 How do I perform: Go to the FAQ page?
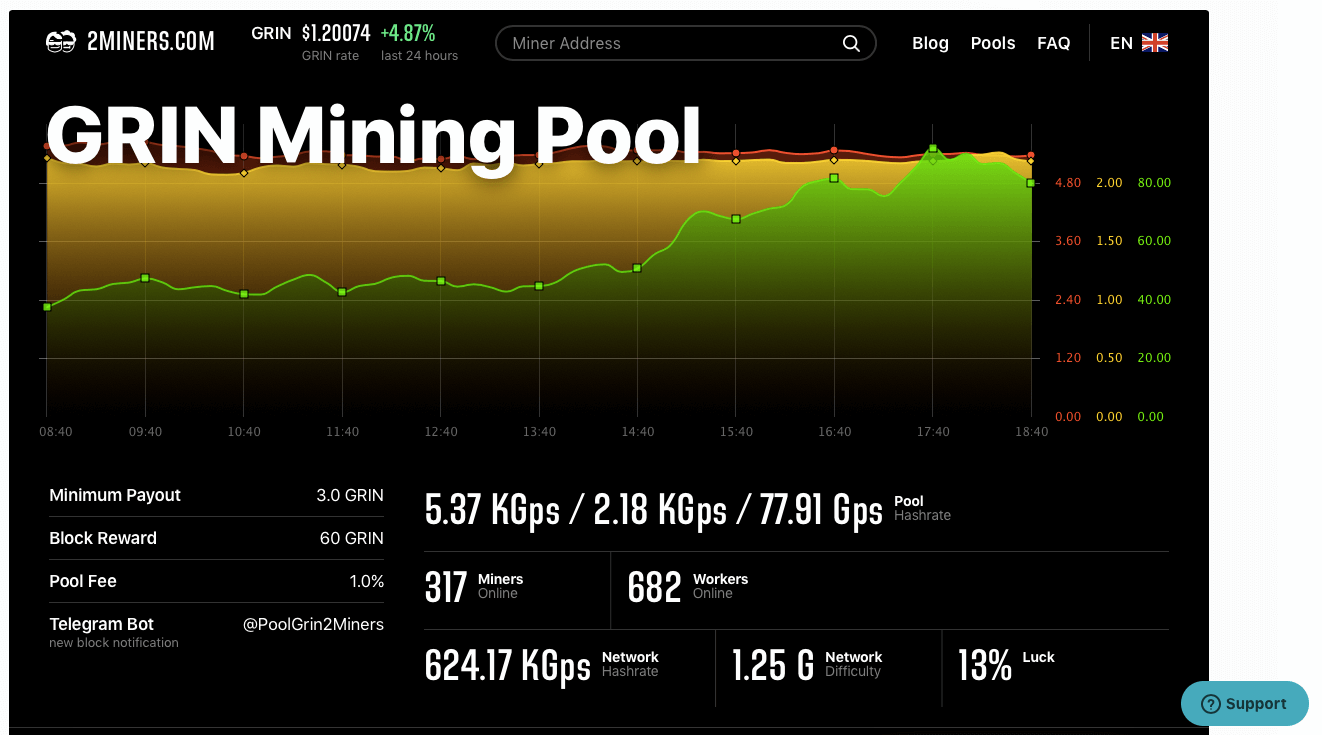(1054, 43)
